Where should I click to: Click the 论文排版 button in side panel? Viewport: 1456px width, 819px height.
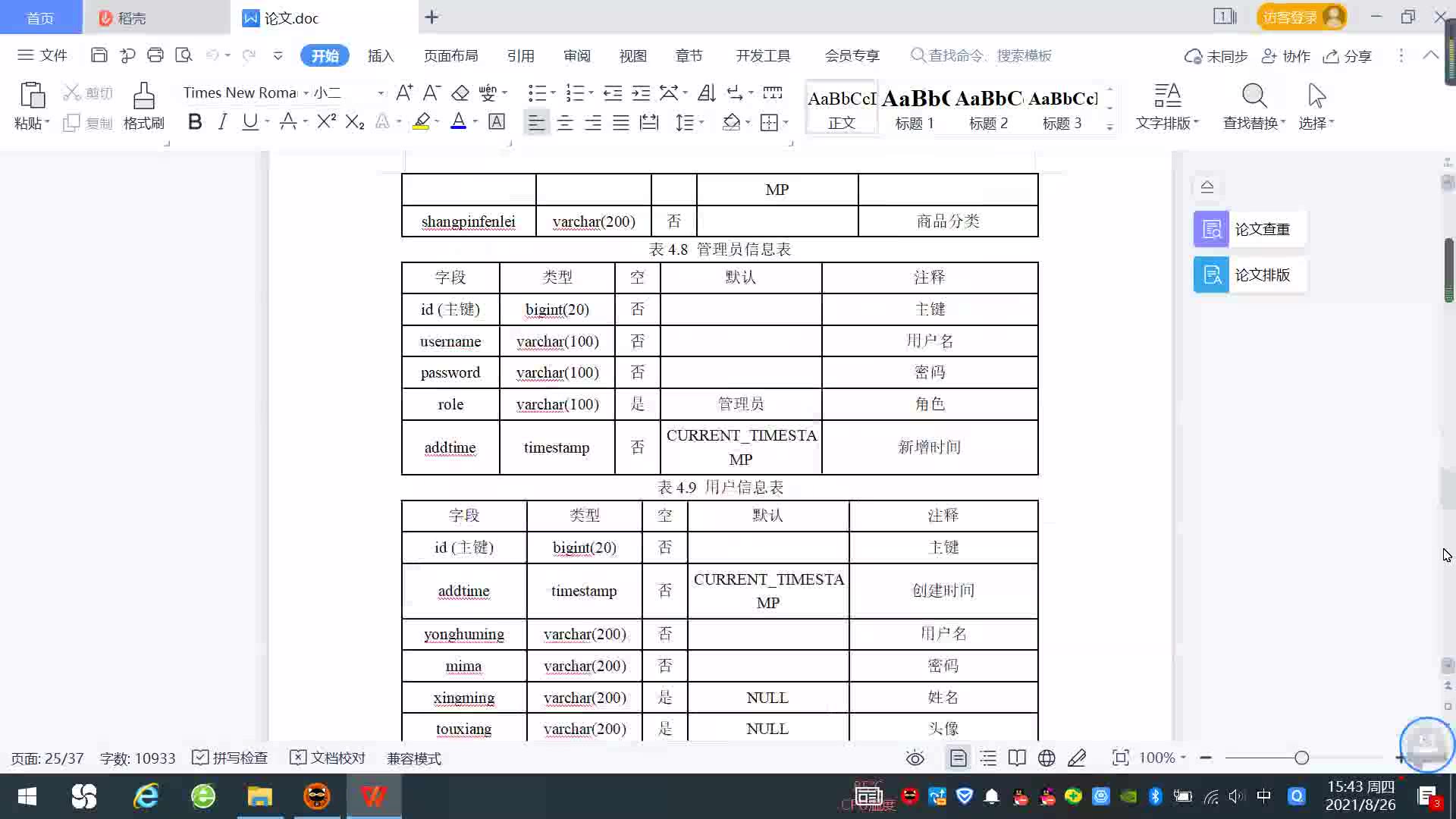1249,275
